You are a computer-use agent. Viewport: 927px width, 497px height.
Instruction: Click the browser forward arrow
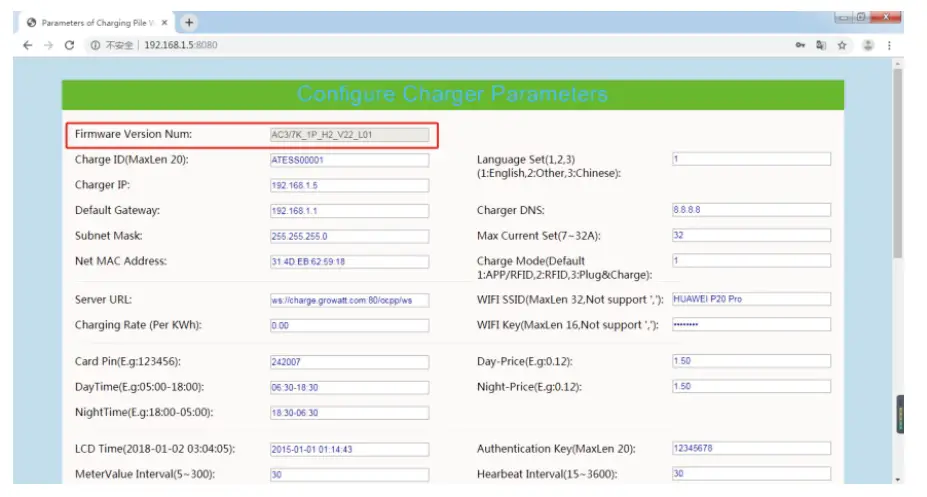pyautogui.click(x=48, y=45)
